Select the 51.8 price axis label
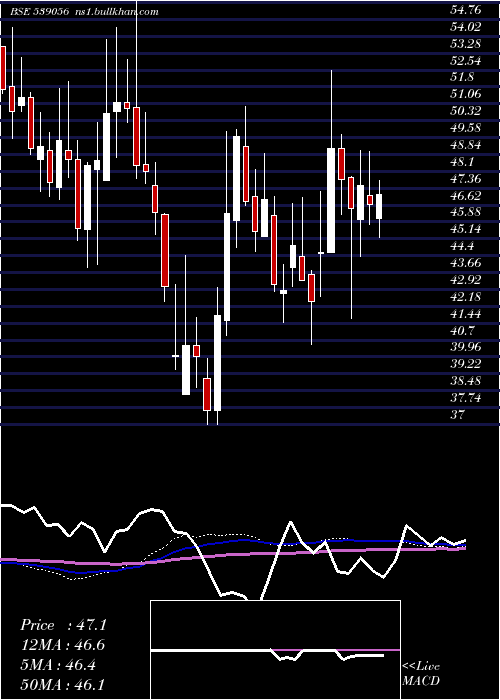Screen dimensions: 500x700 [462, 78]
